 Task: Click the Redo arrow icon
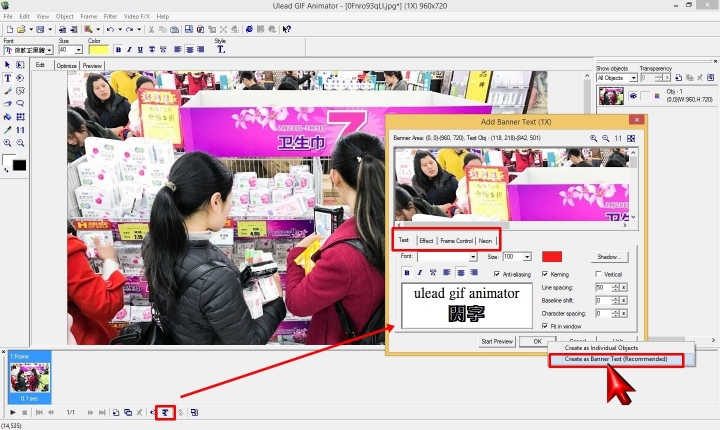click(129, 29)
